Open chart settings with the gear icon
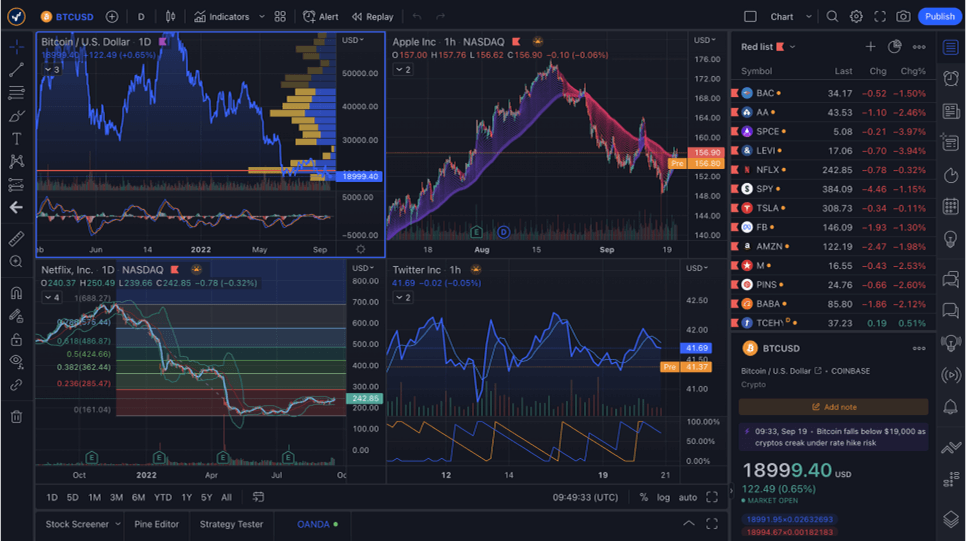This screenshot has width=966, height=541. (x=856, y=17)
